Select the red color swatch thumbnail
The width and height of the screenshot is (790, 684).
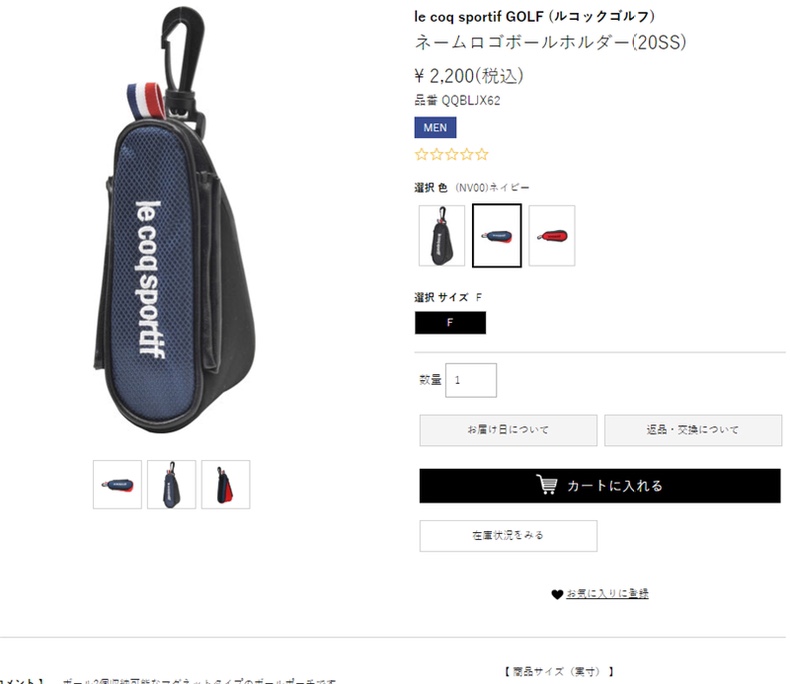(x=552, y=235)
